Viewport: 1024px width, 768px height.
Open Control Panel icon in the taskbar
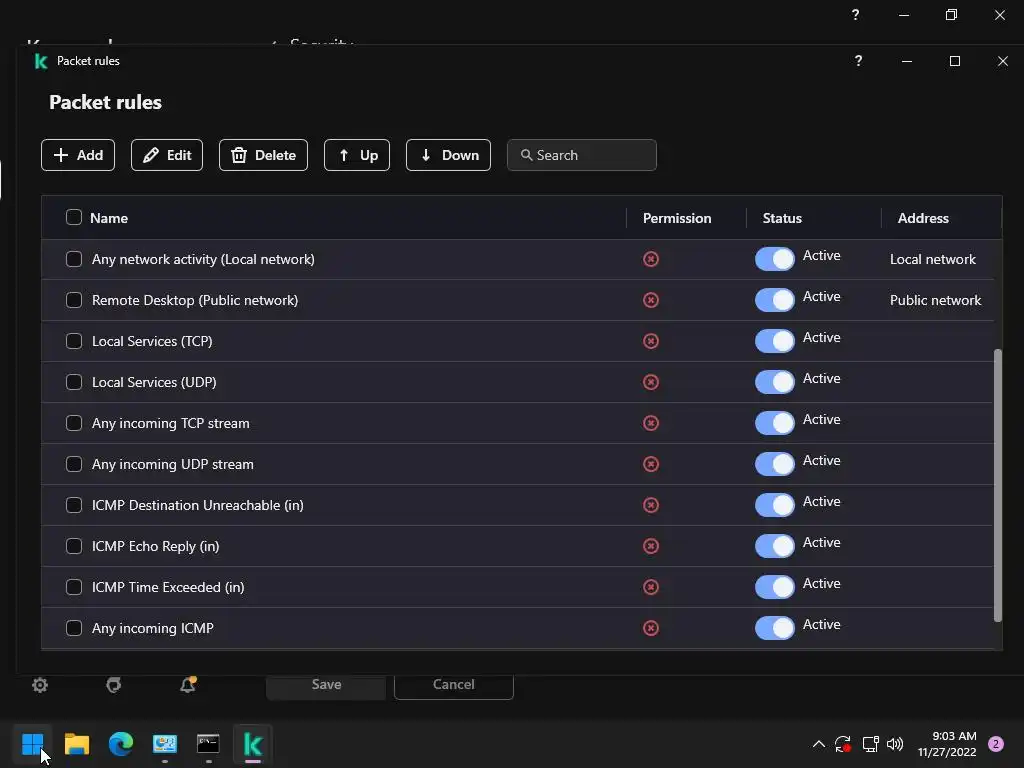pyautogui.click(x=165, y=744)
